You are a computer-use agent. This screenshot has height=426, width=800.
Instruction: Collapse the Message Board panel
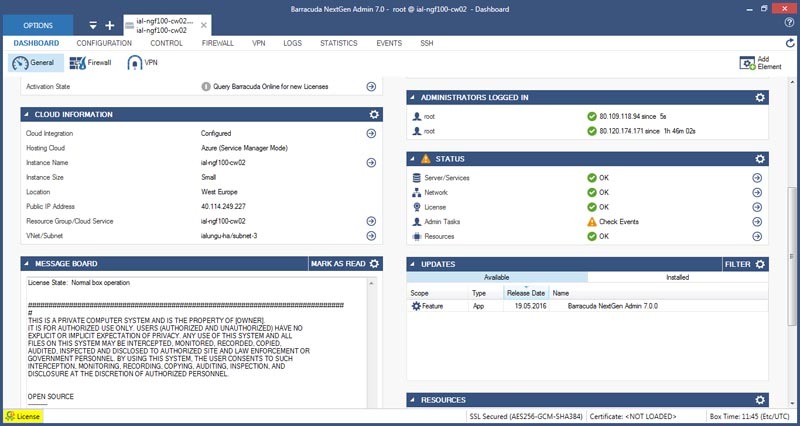27,264
